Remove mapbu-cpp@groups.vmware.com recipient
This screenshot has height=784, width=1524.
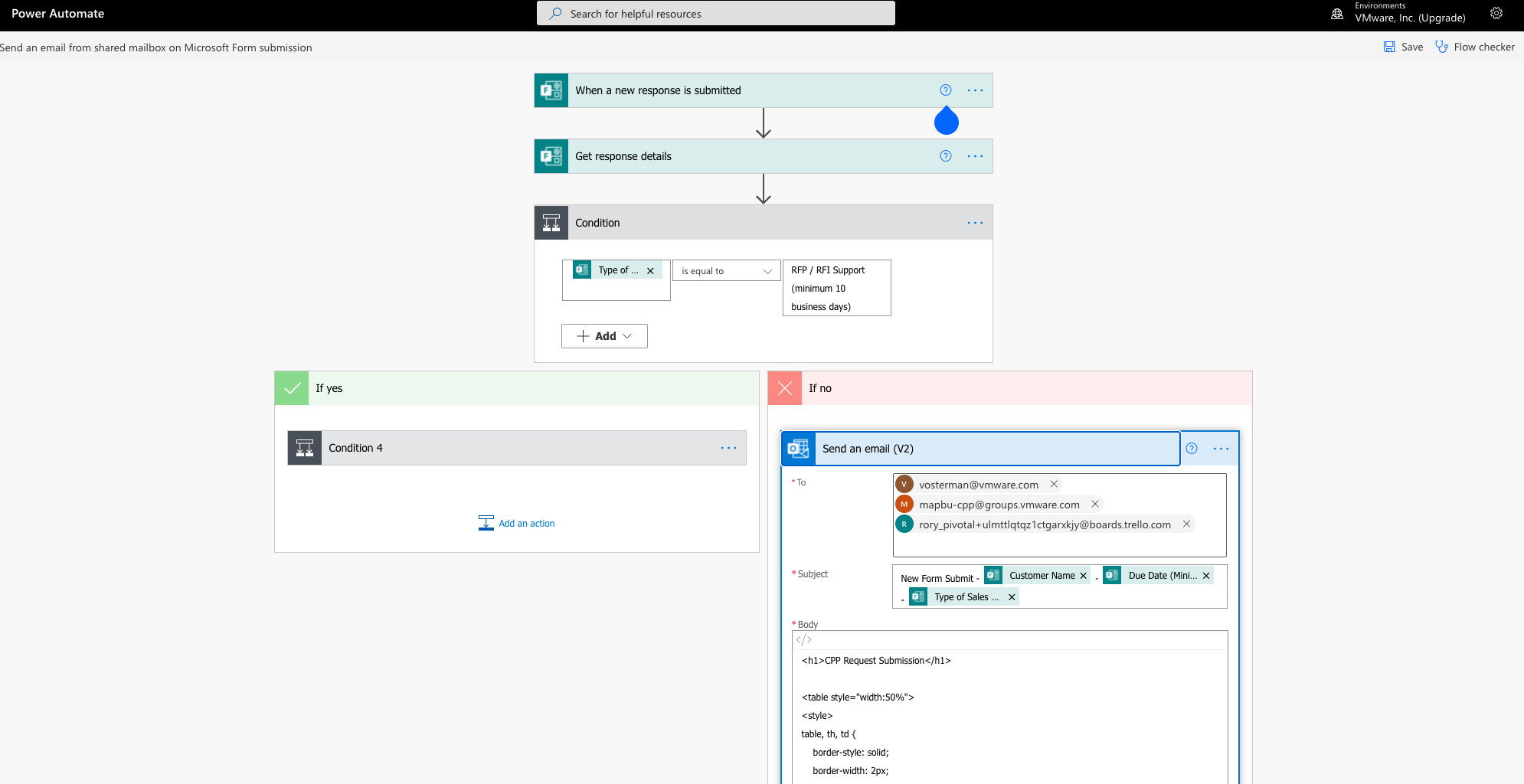1095,504
